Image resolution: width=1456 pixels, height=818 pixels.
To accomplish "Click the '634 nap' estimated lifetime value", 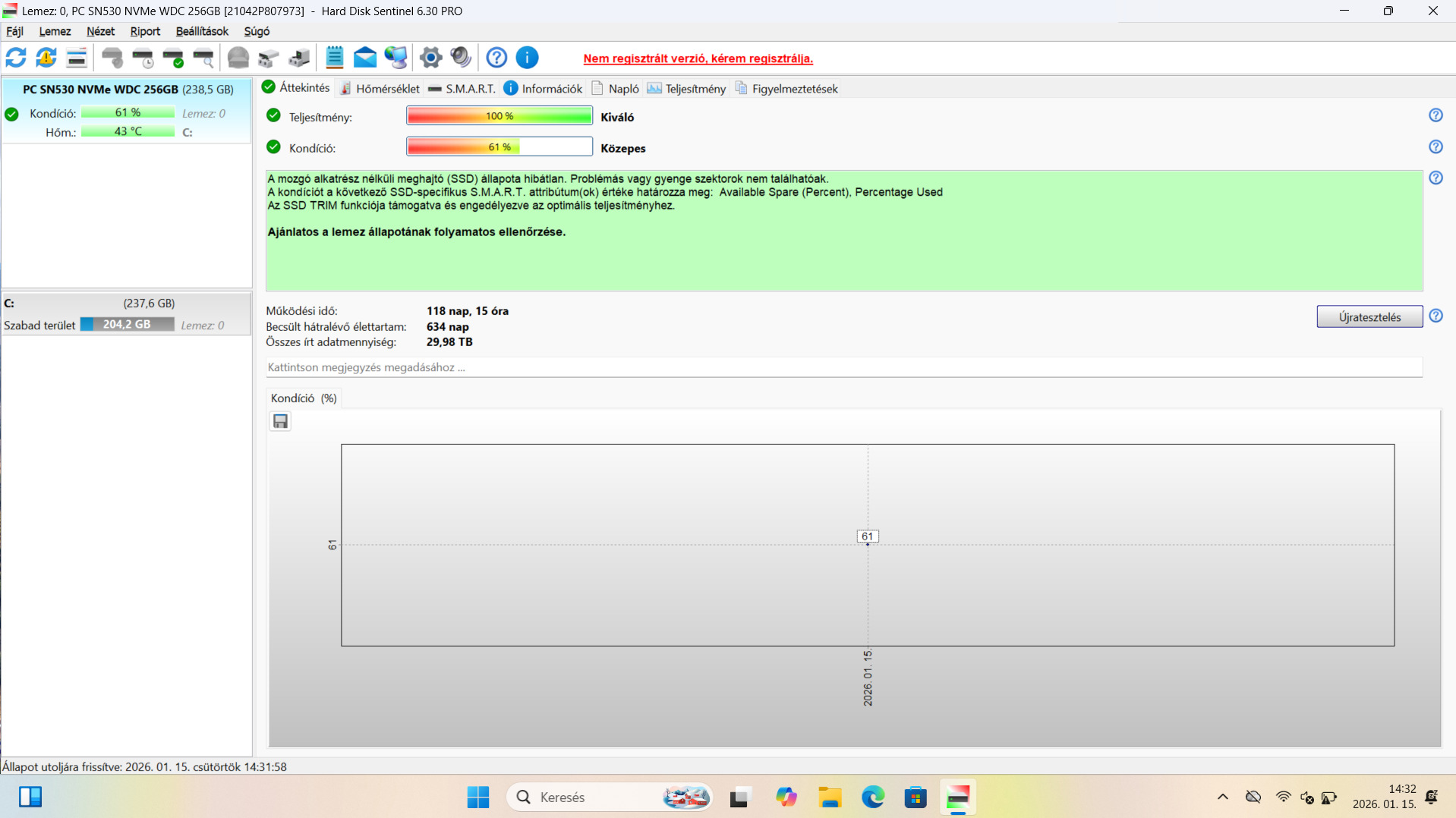I will click(x=448, y=327).
